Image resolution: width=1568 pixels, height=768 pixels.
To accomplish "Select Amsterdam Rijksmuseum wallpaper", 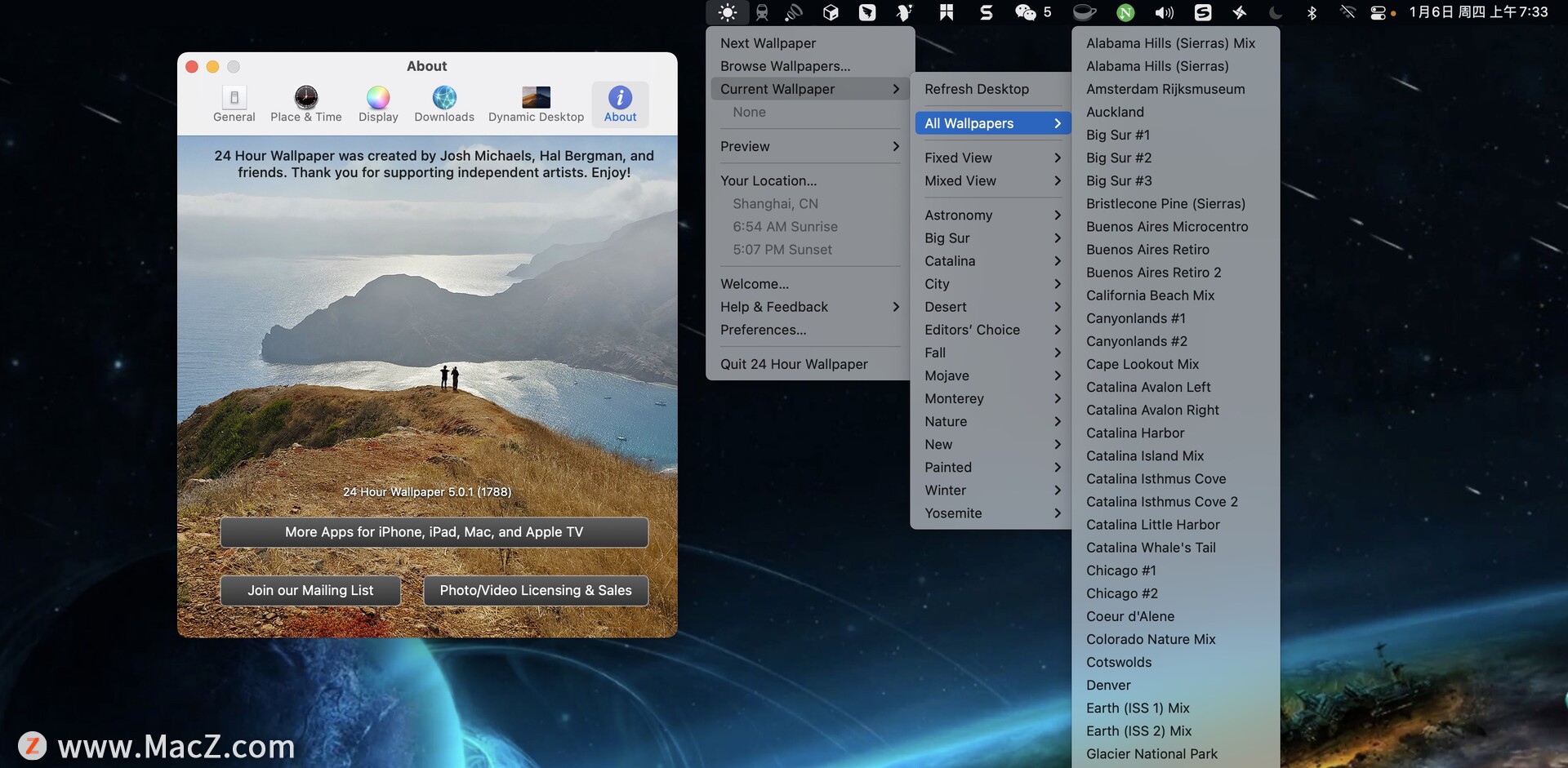I will 1176,89.
